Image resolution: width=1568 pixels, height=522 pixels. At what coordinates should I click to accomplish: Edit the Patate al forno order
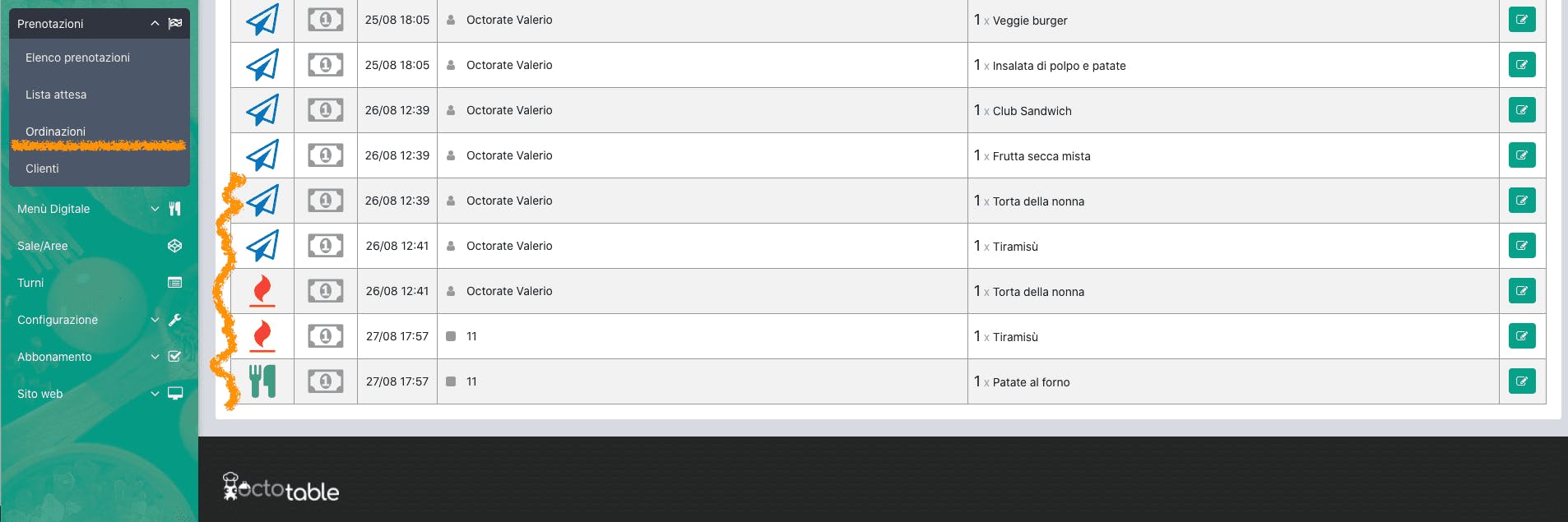(x=1522, y=381)
